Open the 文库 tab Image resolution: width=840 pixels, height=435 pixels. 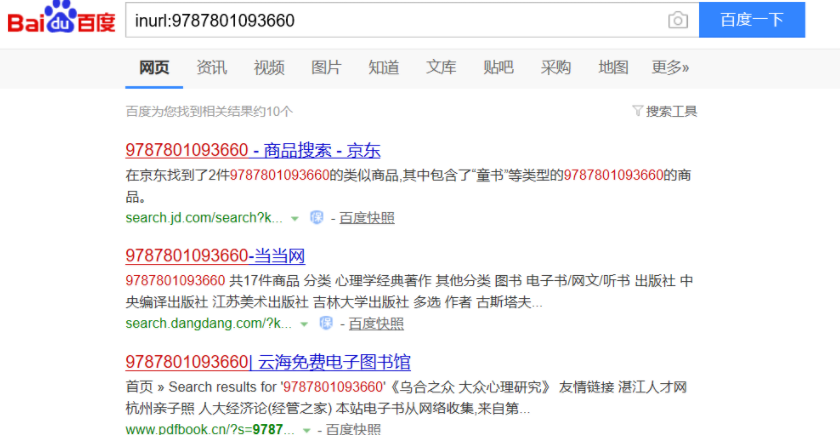click(x=441, y=68)
